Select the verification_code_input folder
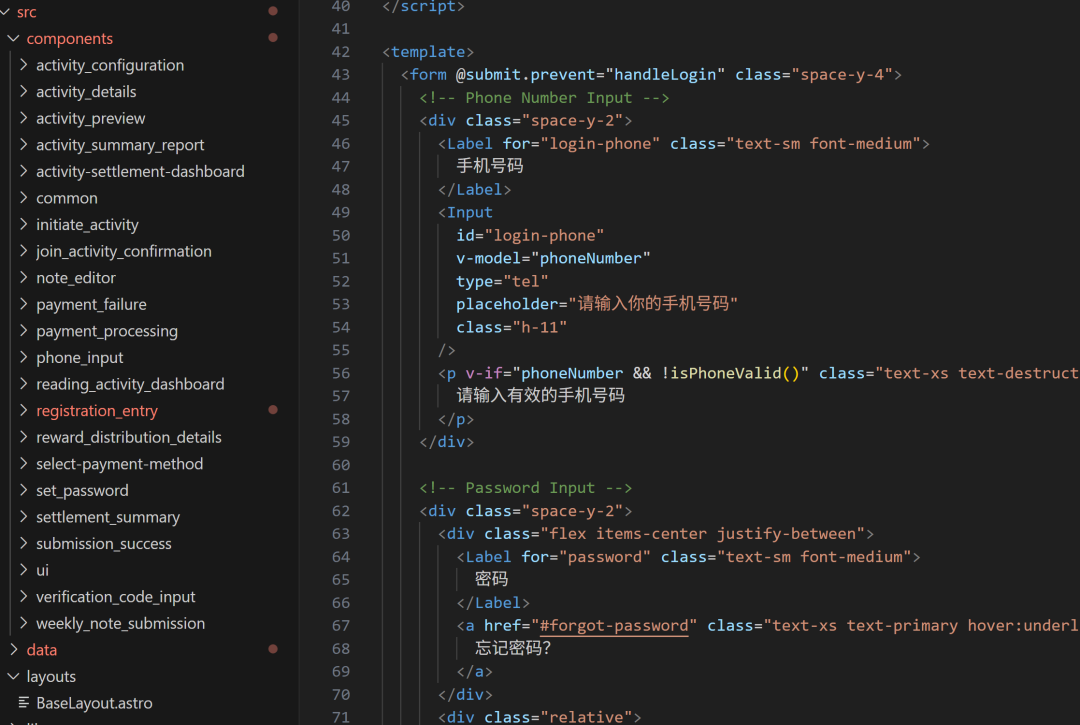The height and width of the screenshot is (725, 1080). [116, 597]
